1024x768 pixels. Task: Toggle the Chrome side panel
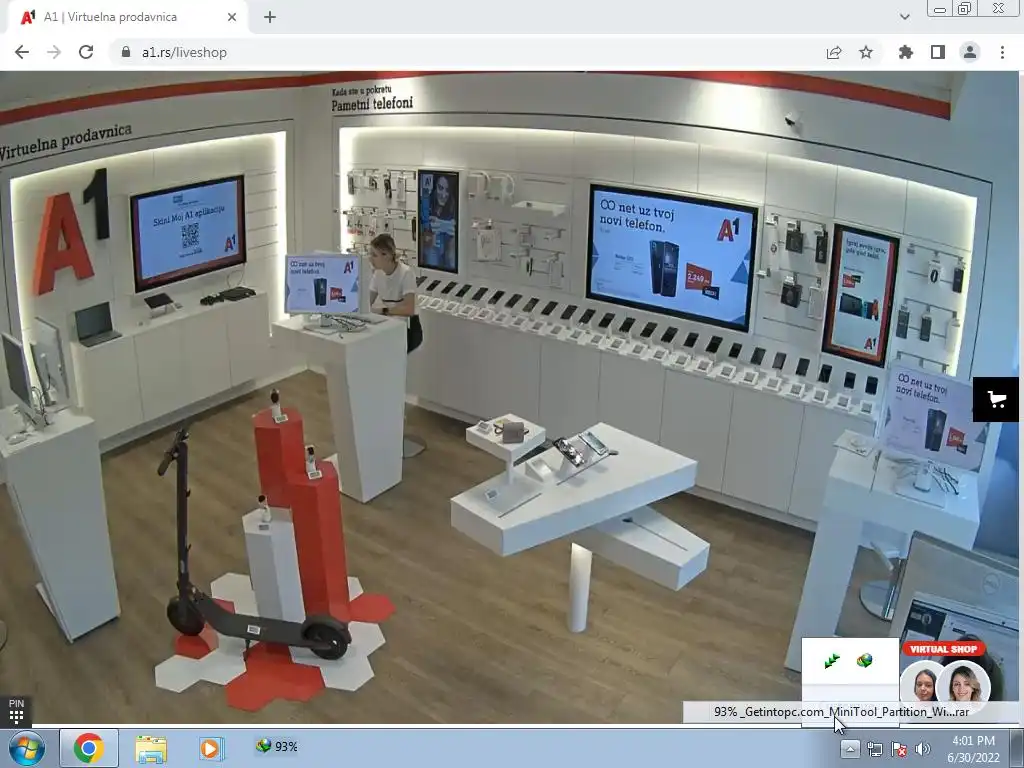pos(937,52)
